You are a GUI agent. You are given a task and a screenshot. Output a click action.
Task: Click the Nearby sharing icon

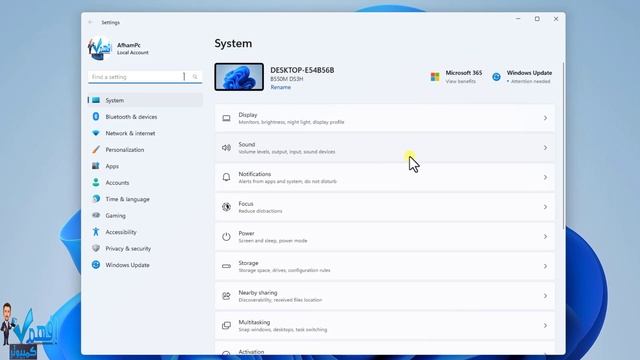point(226,296)
